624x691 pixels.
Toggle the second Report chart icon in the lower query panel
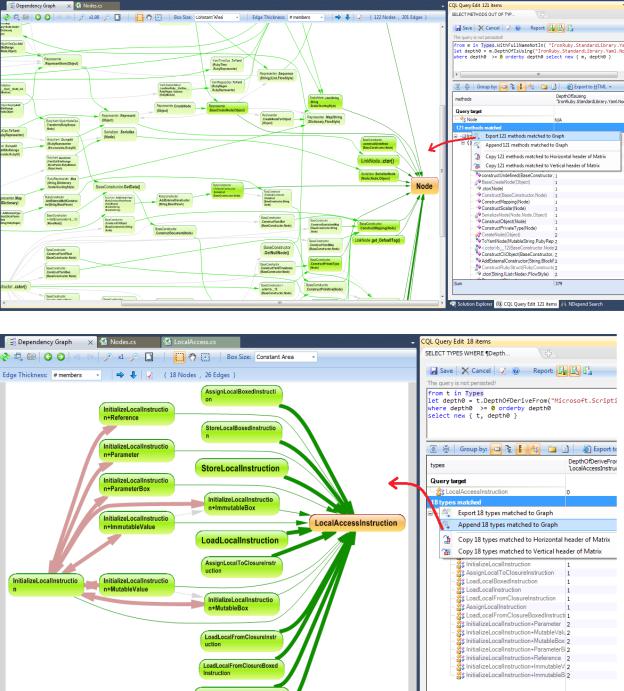tap(575, 371)
